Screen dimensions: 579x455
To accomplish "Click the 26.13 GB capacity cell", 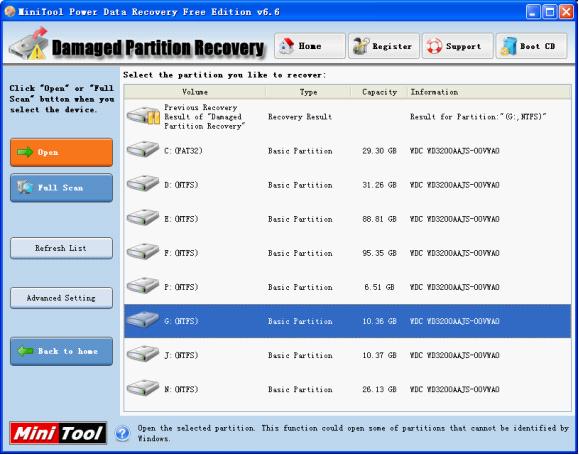I will click(379, 389).
